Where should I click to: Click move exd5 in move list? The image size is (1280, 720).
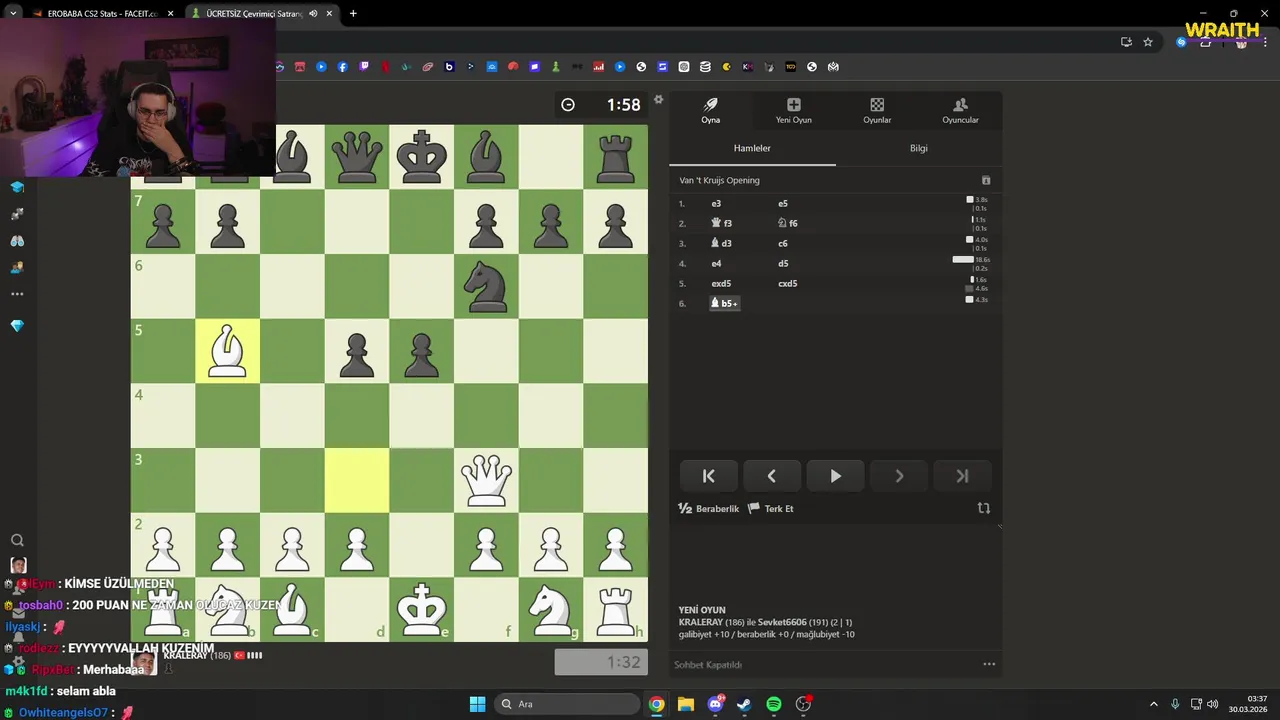pos(721,283)
